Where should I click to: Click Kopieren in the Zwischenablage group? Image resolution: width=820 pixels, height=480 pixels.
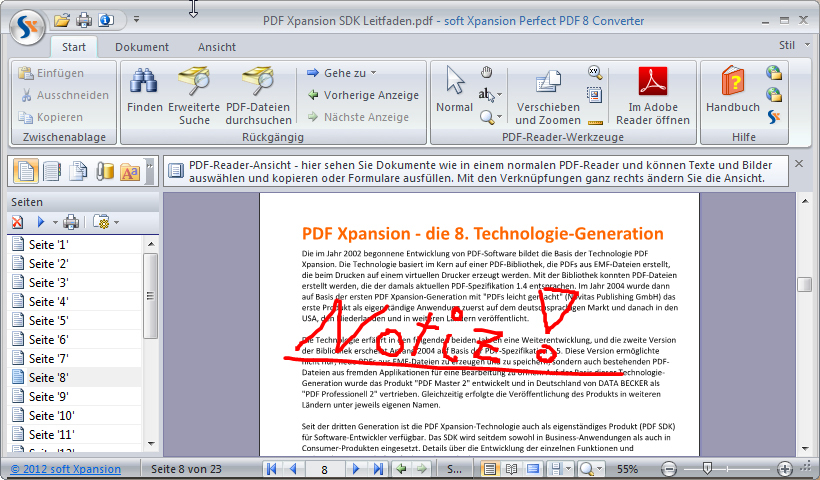coord(50,117)
